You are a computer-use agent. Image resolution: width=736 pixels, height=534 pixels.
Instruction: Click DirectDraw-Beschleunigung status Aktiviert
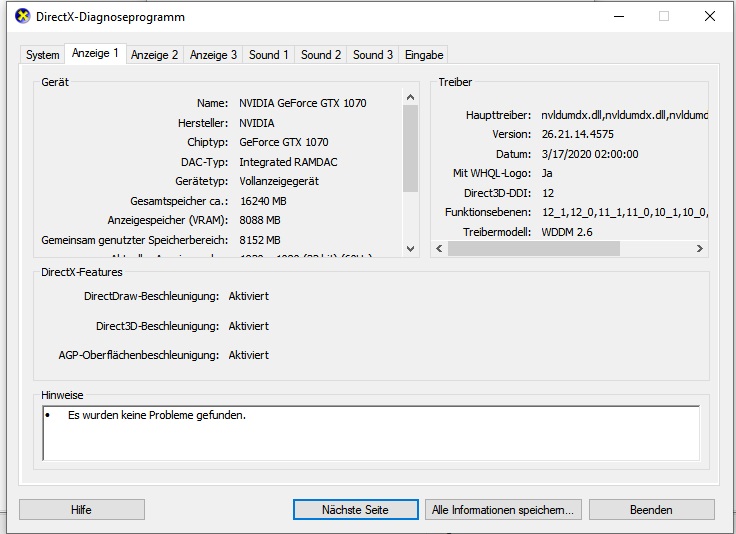pyautogui.click(x=249, y=296)
